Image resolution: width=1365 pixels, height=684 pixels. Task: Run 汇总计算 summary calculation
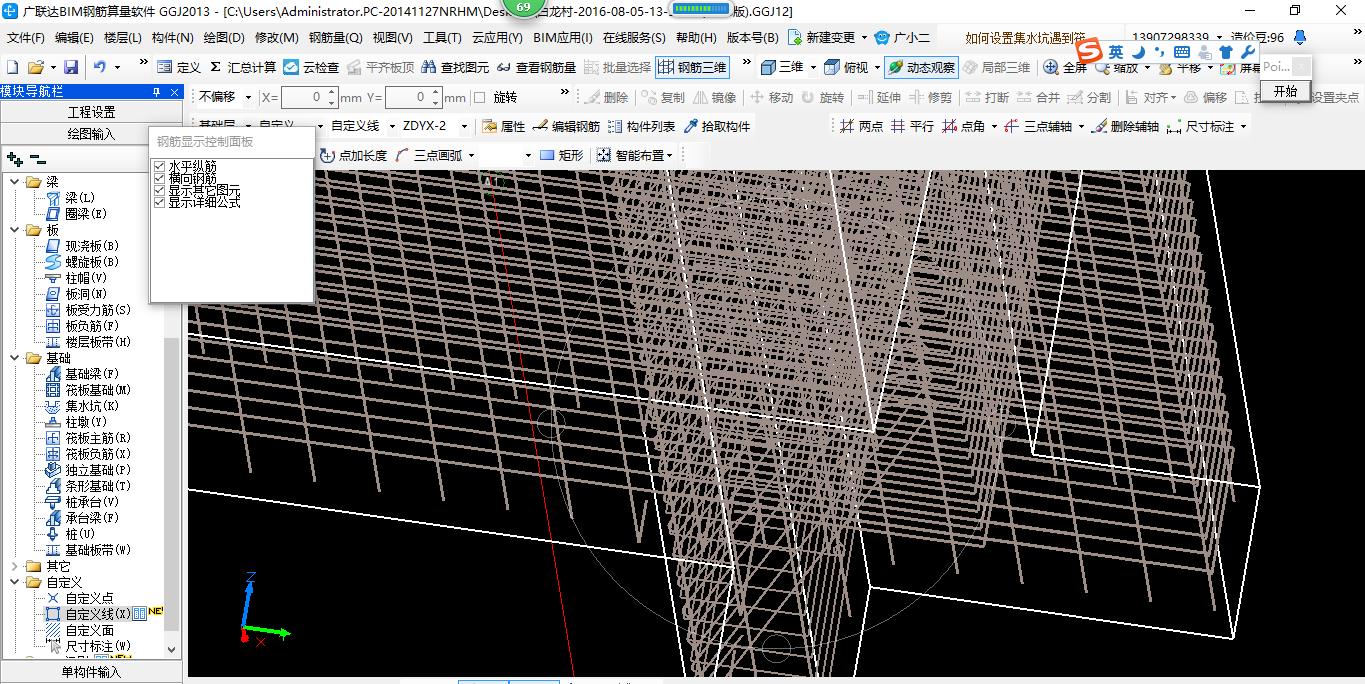click(242, 67)
